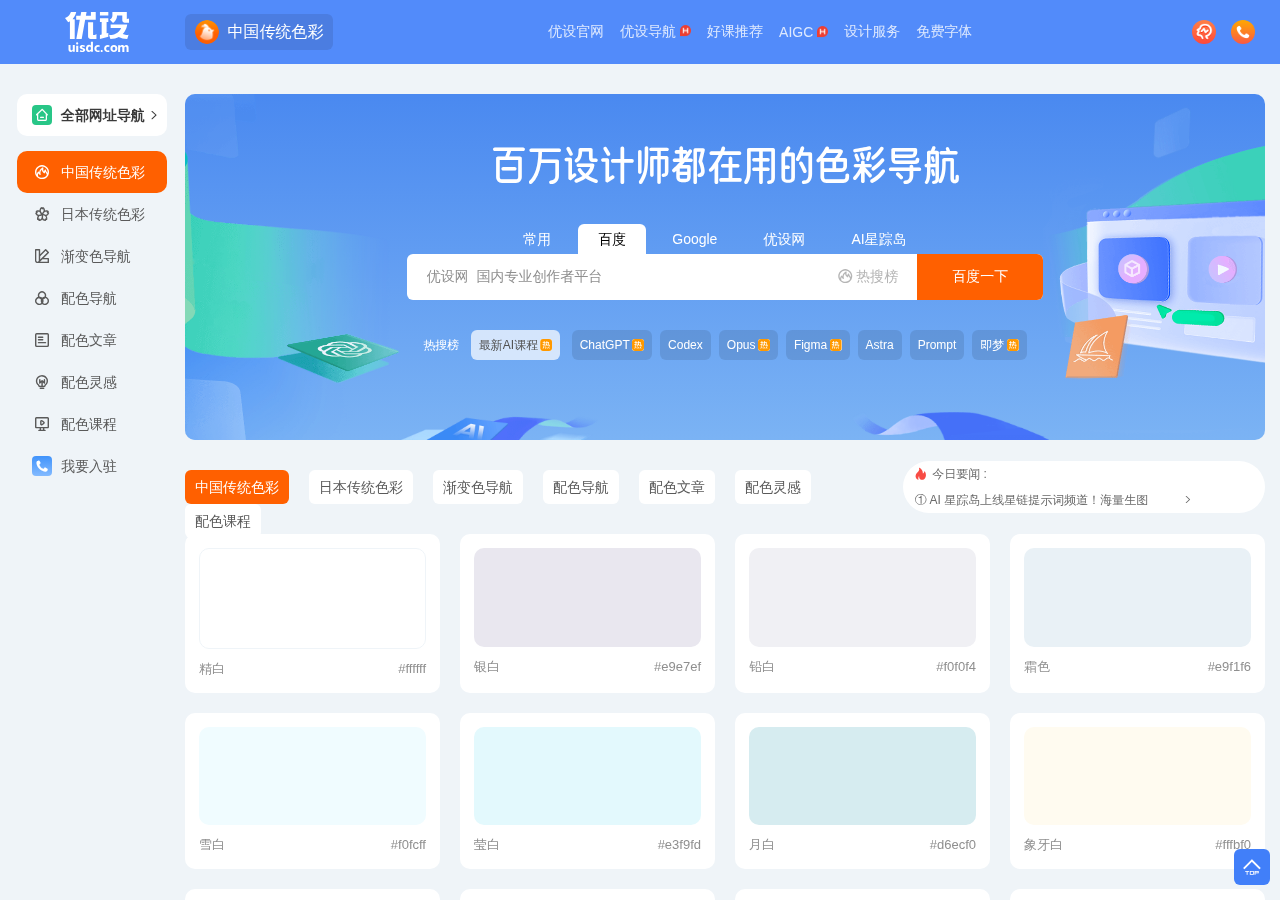
Task: Click the orange phone icon in header
Action: tap(1243, 32)
